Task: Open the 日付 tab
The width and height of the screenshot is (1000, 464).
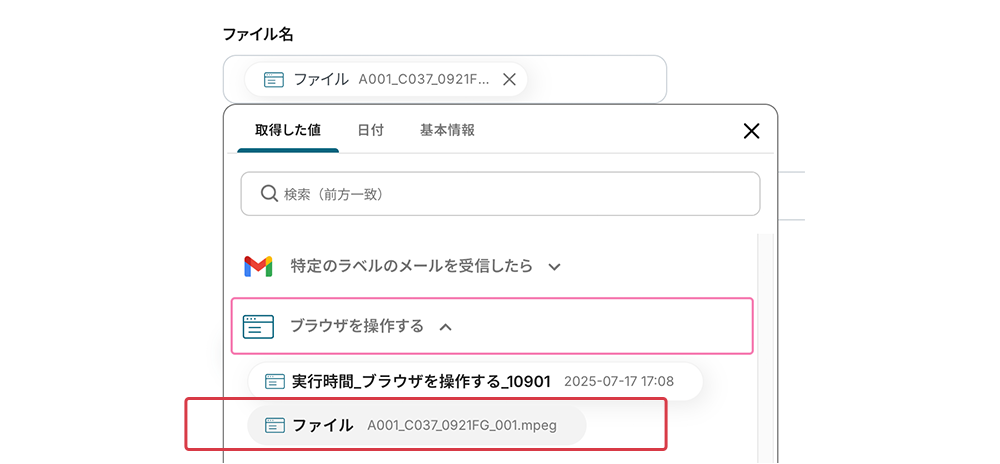Action: [371, 131]
